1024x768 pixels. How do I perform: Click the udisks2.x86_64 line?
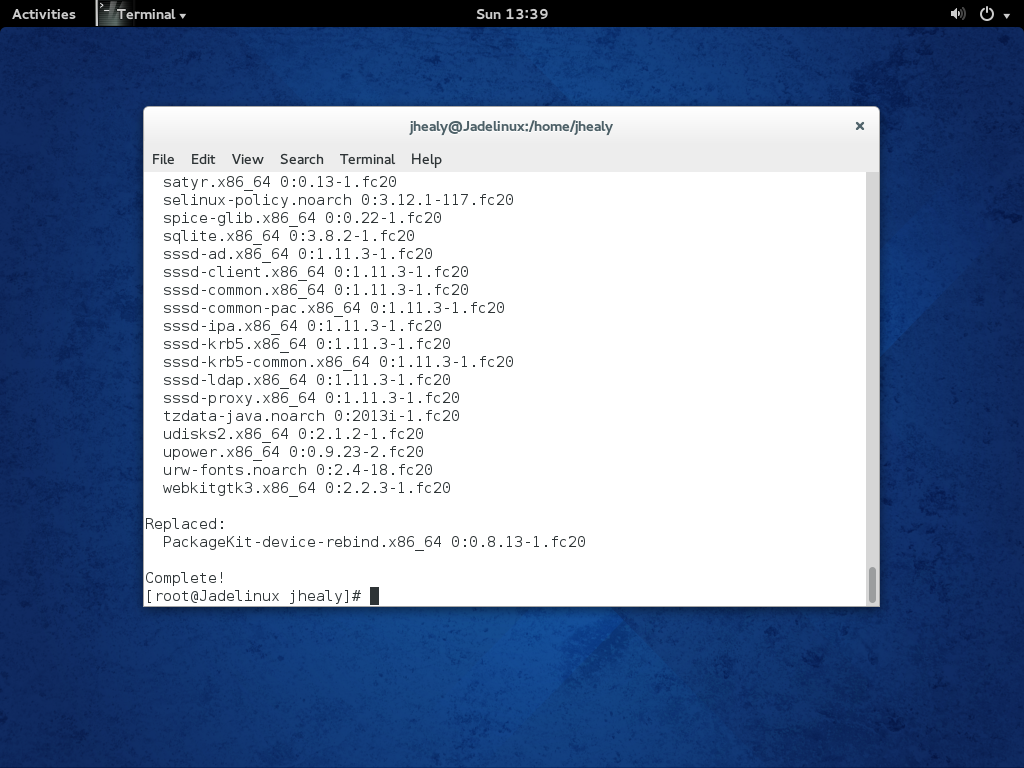pyautogui.click(x=293, y=434)
